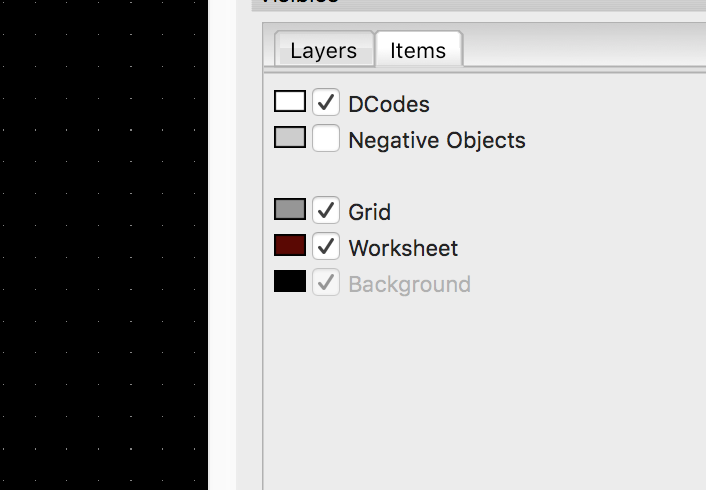The width and height of the screenshot is (706, 490).
Task: Toggle the Grid visibility checkbox
Action: click(326, 211)
